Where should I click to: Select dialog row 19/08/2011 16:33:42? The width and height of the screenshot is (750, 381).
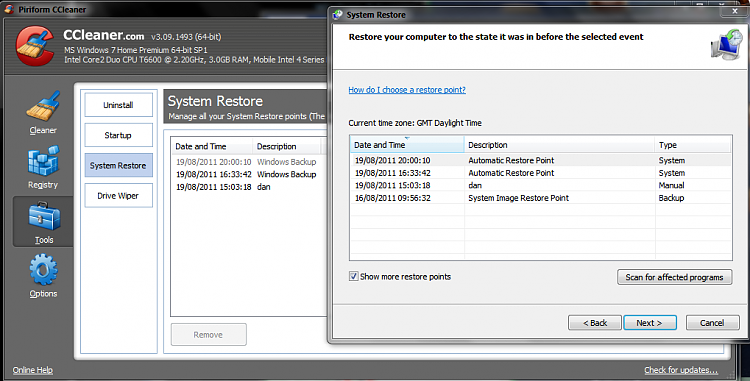540,173
